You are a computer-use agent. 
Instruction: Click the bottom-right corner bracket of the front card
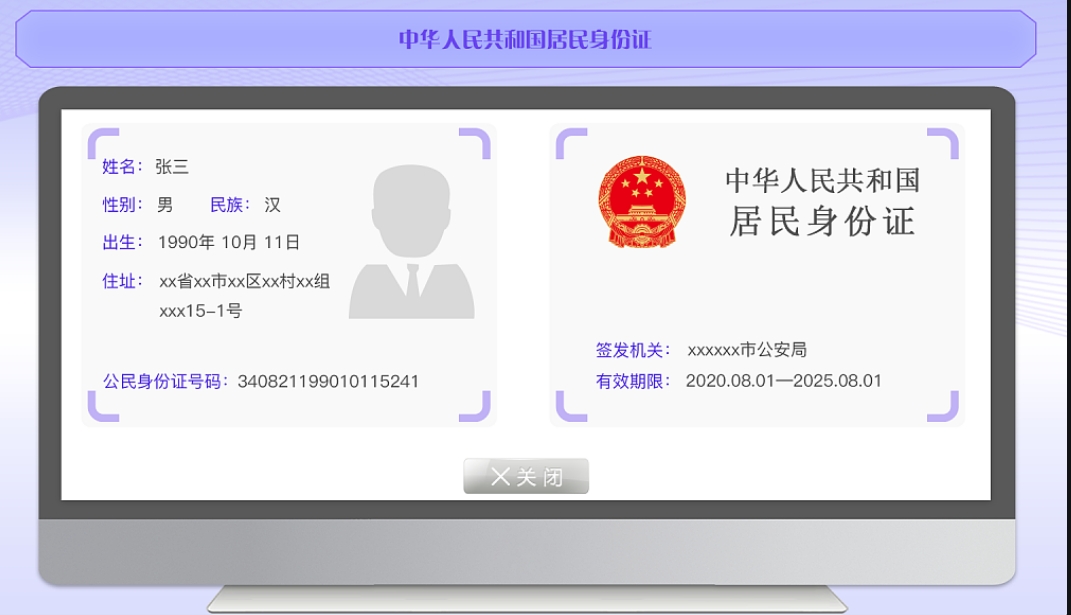[x=484, y=413]
